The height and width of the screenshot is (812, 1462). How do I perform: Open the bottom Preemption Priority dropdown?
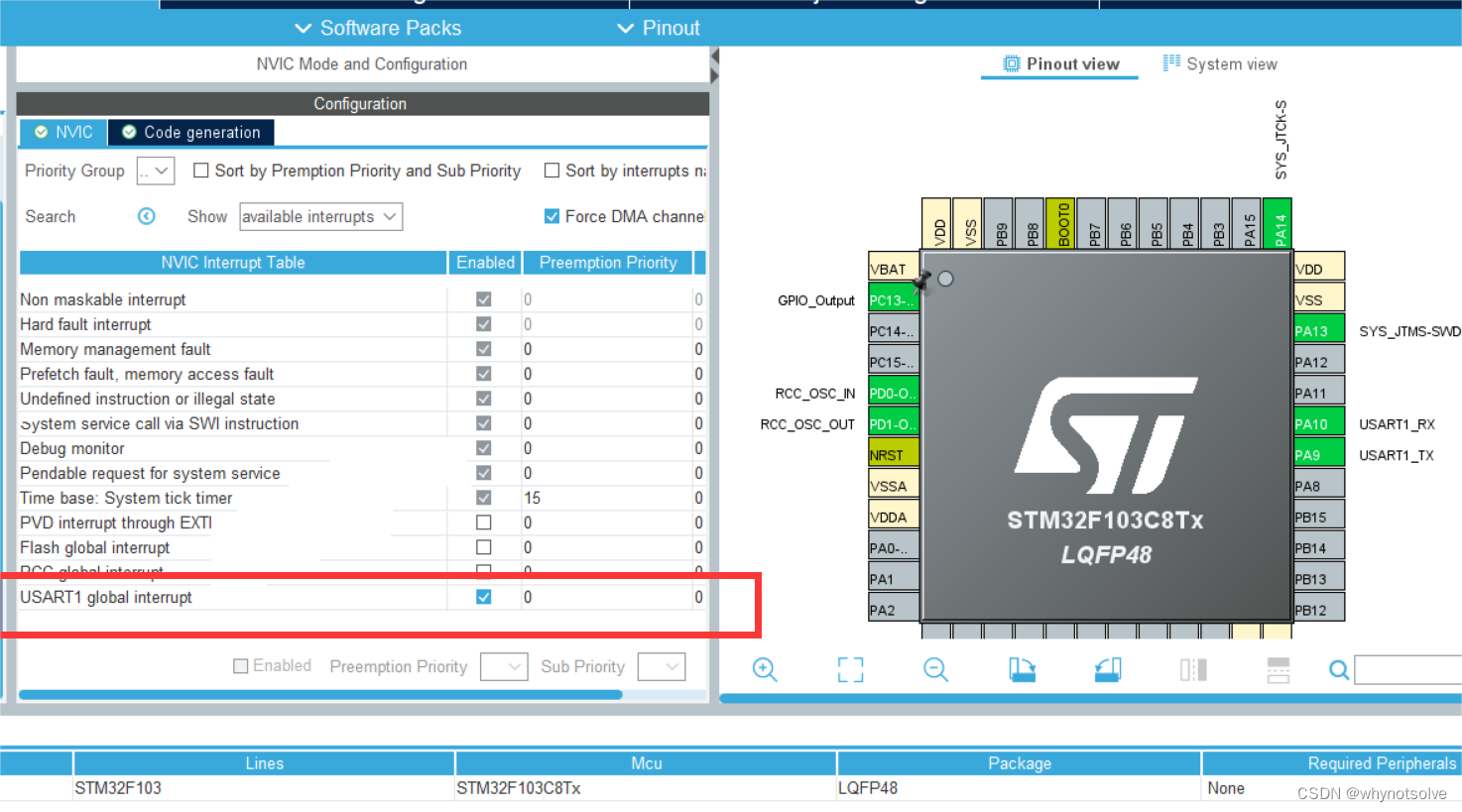tap(504, 666)
